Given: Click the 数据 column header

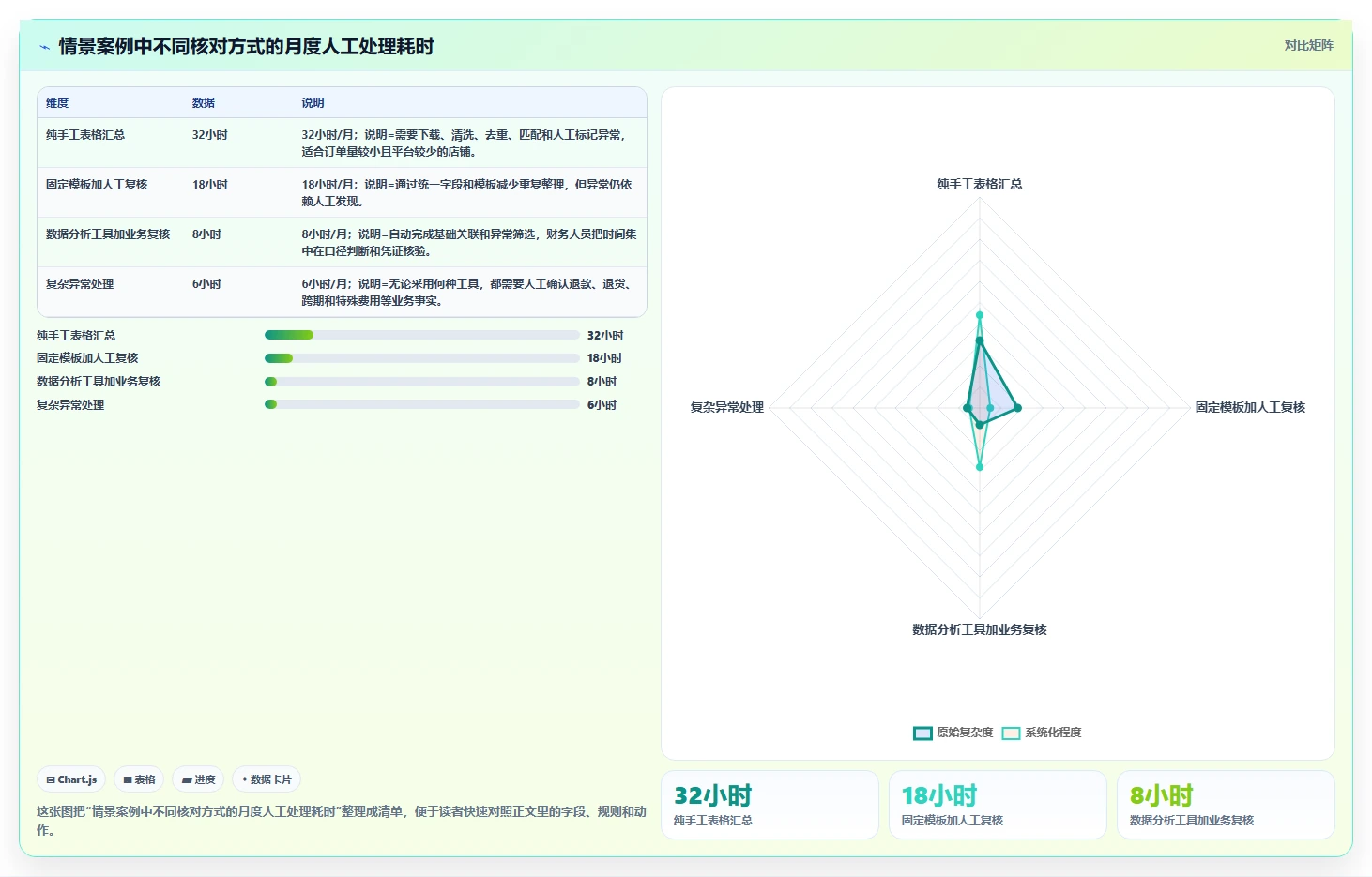Looking at the screenshot, I should 204,103.
